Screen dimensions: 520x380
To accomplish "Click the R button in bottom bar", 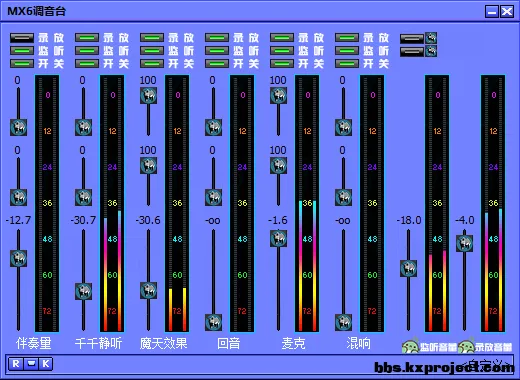I will 16,364.
